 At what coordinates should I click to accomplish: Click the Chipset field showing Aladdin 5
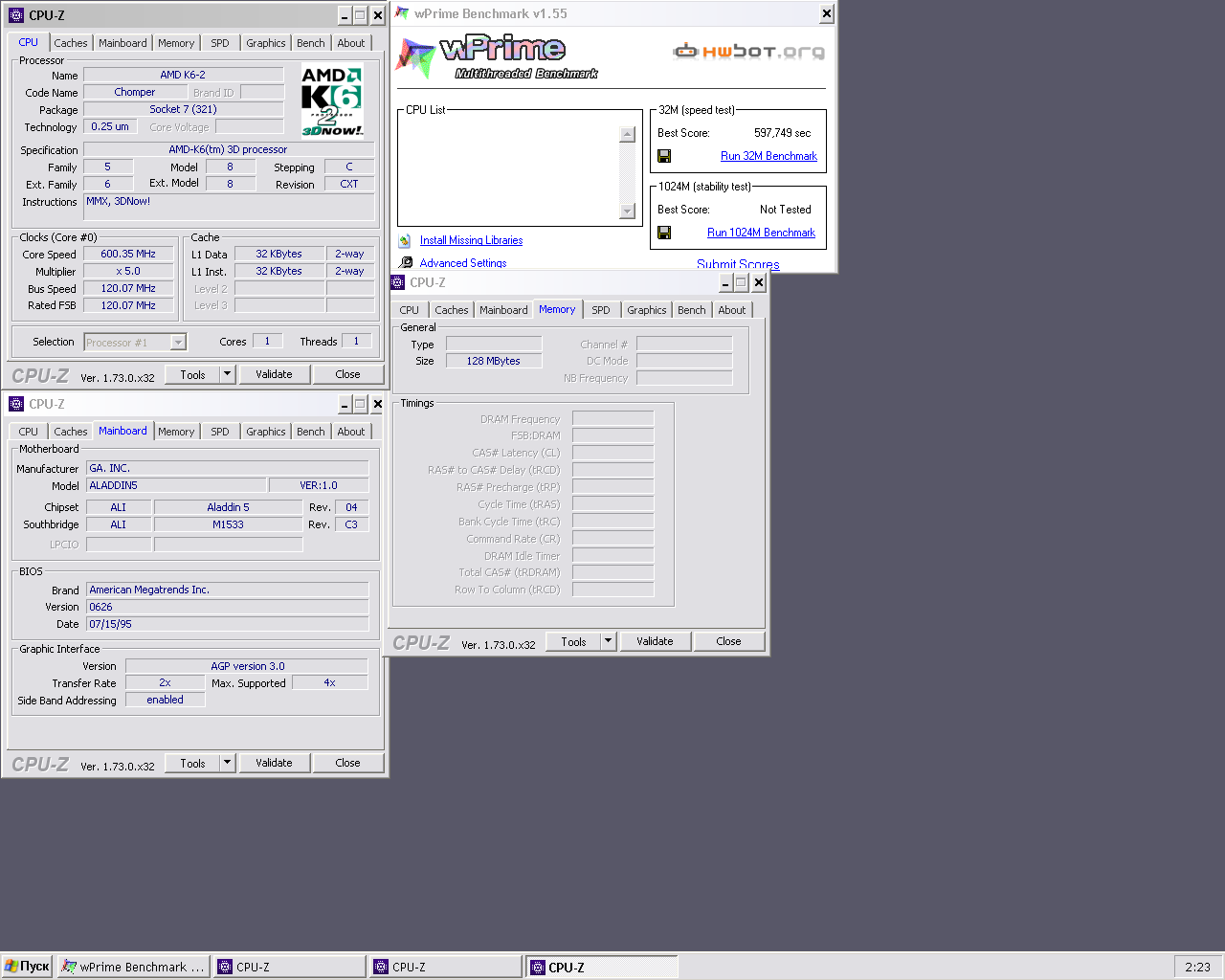click(228, 507)
